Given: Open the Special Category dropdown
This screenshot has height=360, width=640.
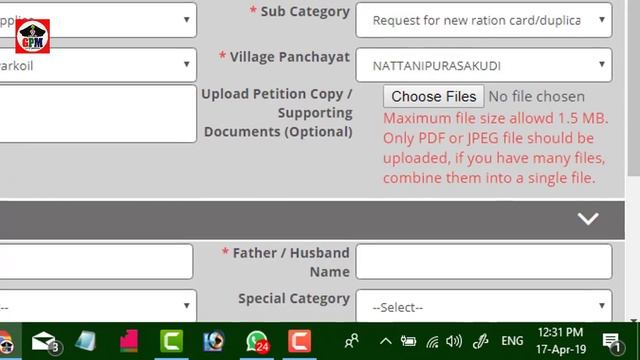Looking at the screenshot, I should [x=484, y=306].
